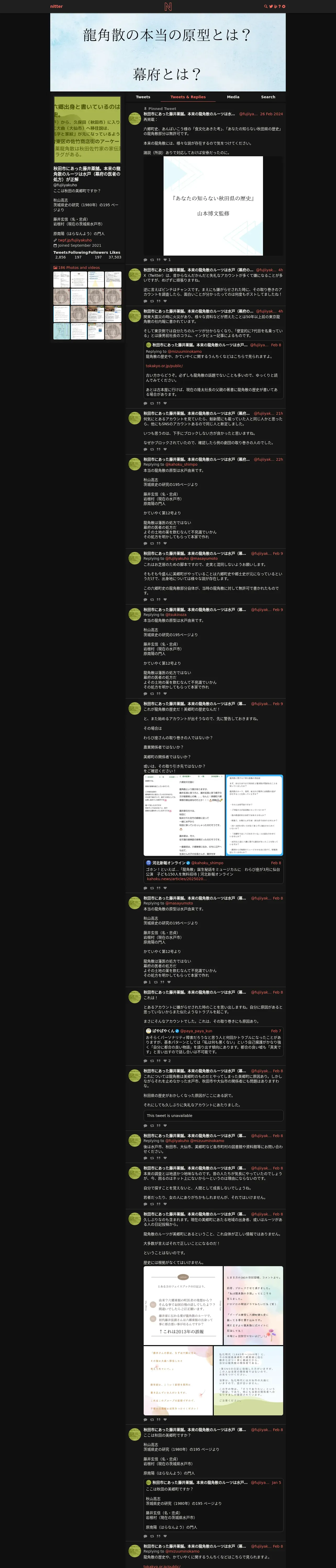Click the Likes count 37,503

pyautogui.click(x=115, y=257)
